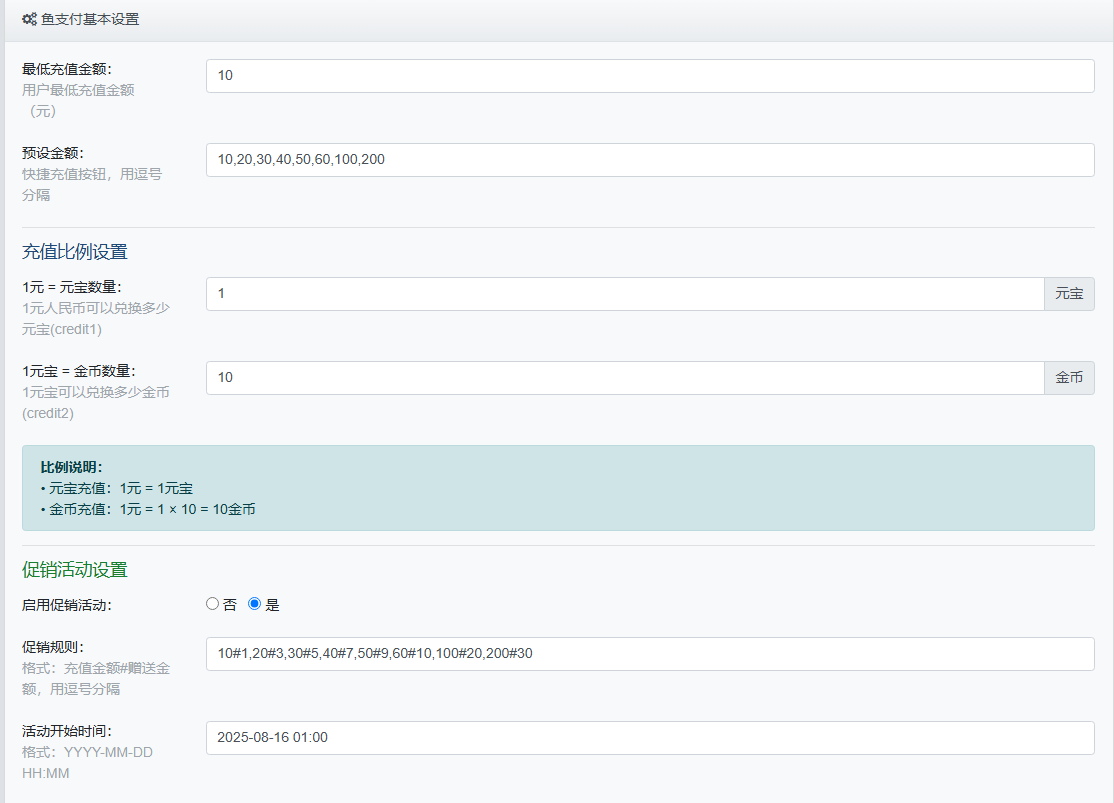Click the 活动开始时间 field label
Viewport: 1114px width, 803px height.
[67, 731]
